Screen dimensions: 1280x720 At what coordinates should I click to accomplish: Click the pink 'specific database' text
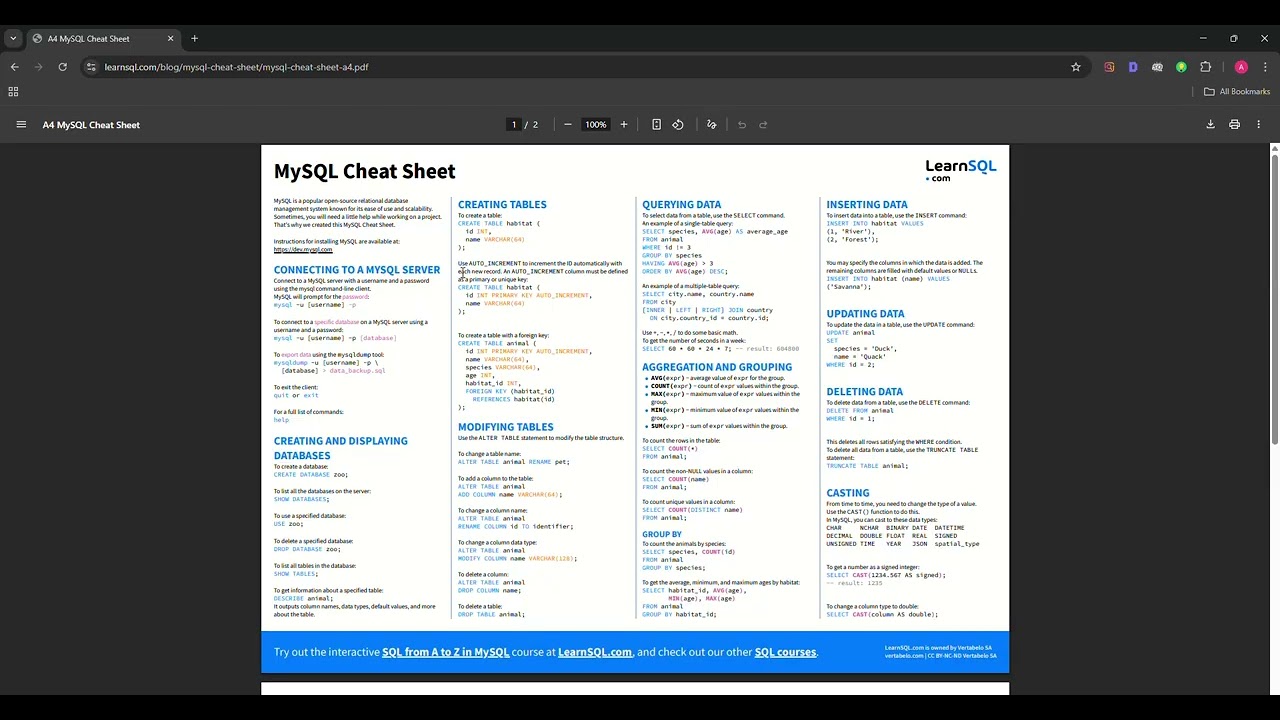[x=337, y=322]
